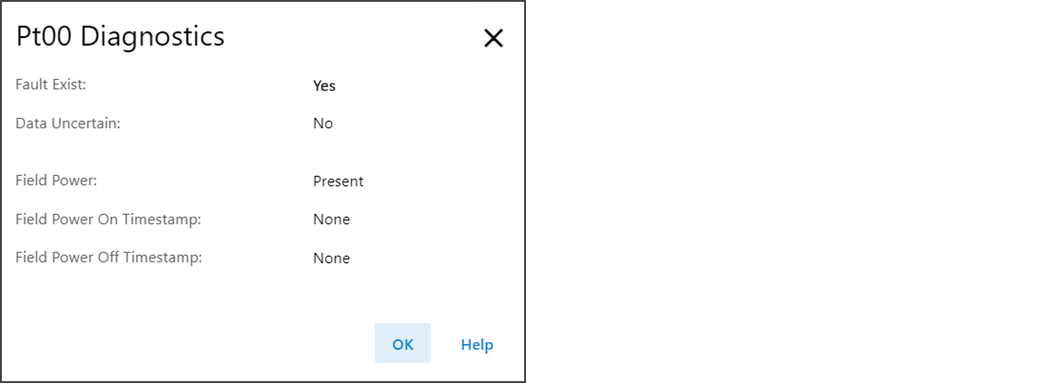Screen dimensions: 1050x385
Task: Select the Fault Exist value Yes
Action: (324, 86)
